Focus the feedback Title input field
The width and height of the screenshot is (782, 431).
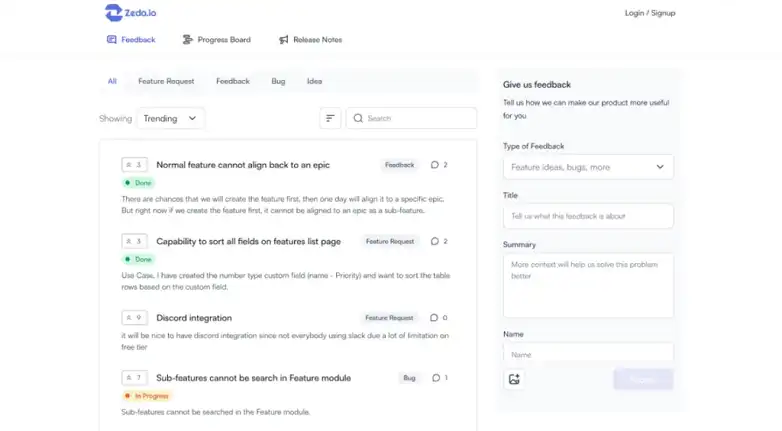[x=587, y=216]
